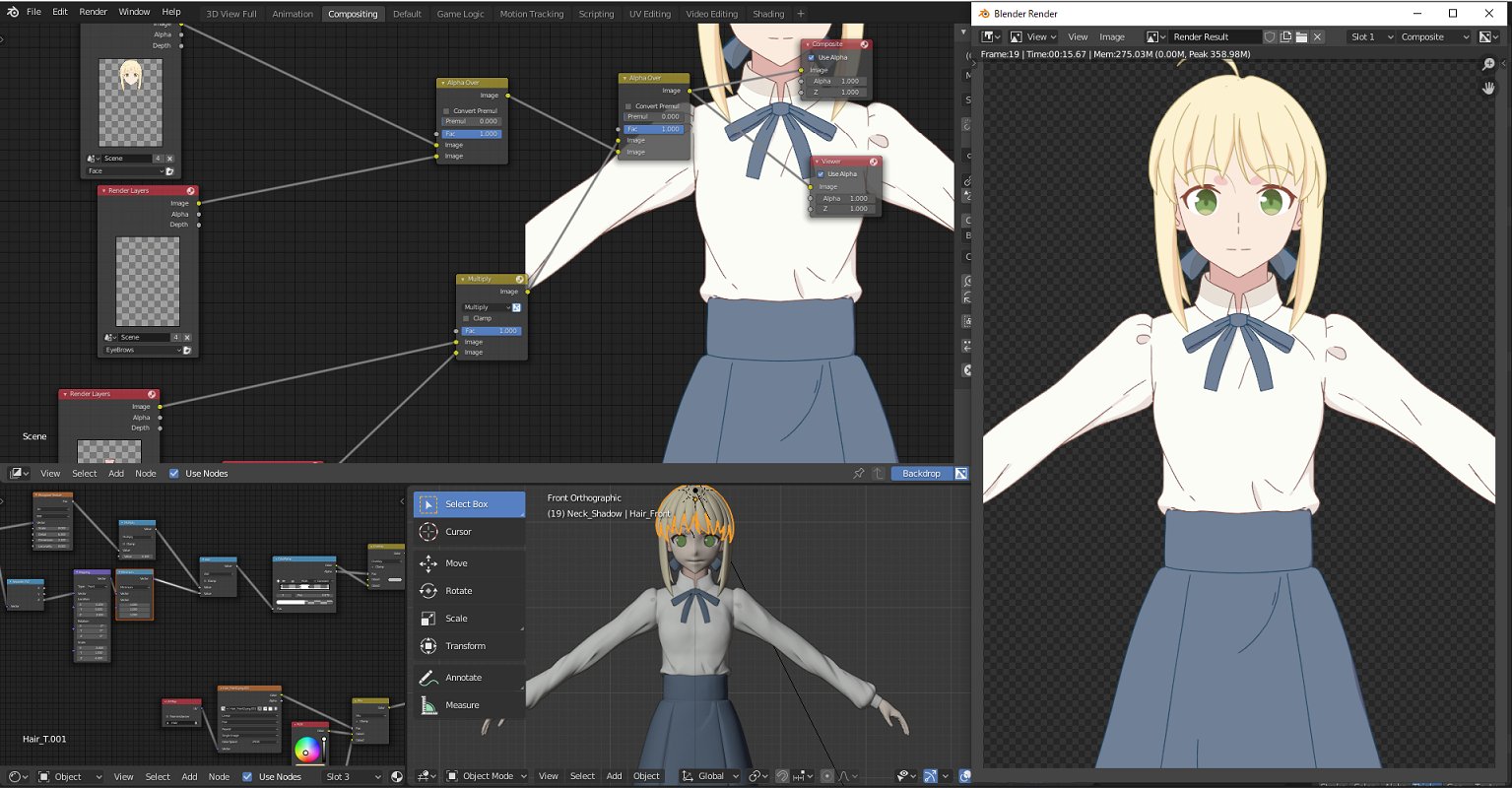The image size is (1512, 788).
Task: Click the render icon on the Face Render Layers node
Action: (x=169, y=170)
